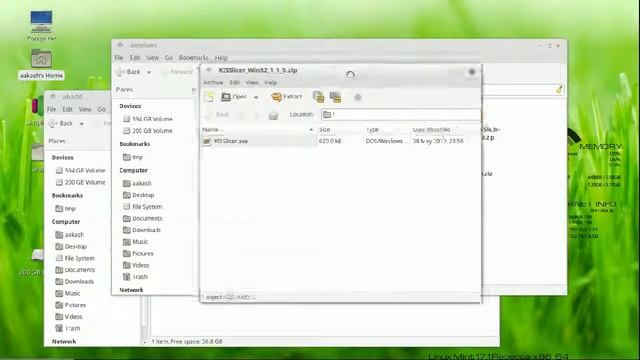Click the clear/edit icon in the 'windows' location bar
Image resolution: width=640 pixels, height=360 pixels.
point(559,89)
